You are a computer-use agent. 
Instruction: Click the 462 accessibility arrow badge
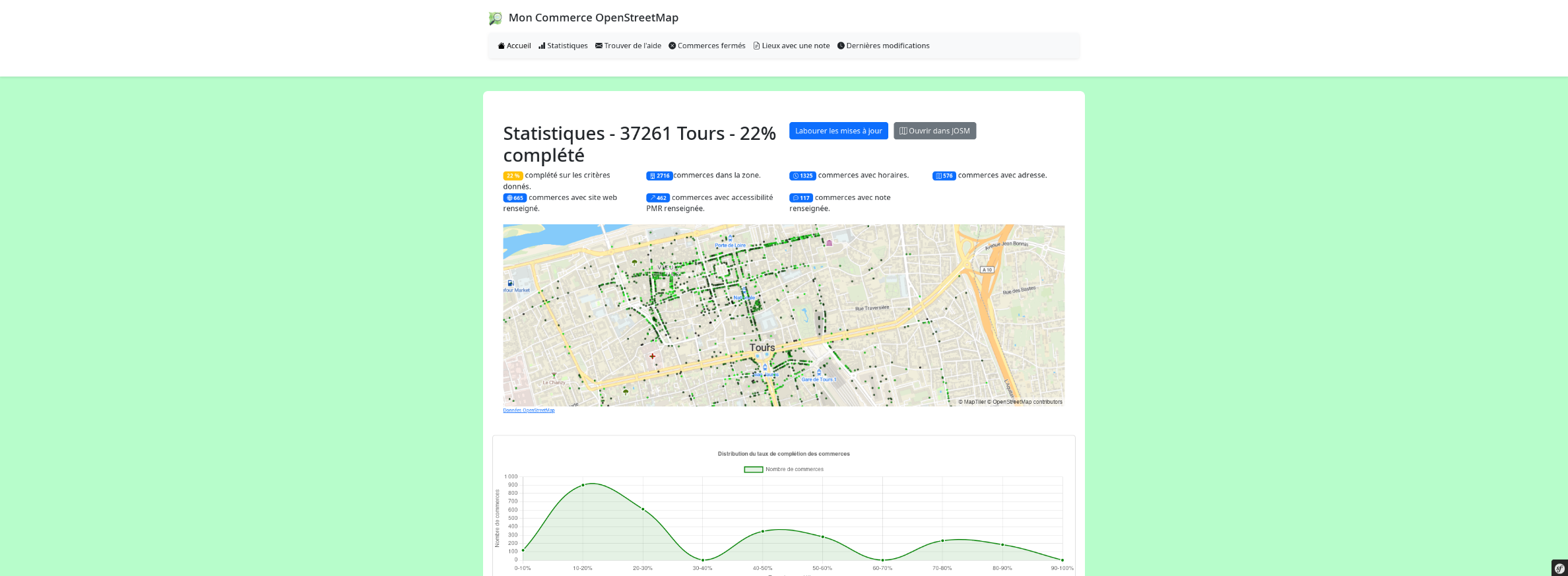[658, 198]
